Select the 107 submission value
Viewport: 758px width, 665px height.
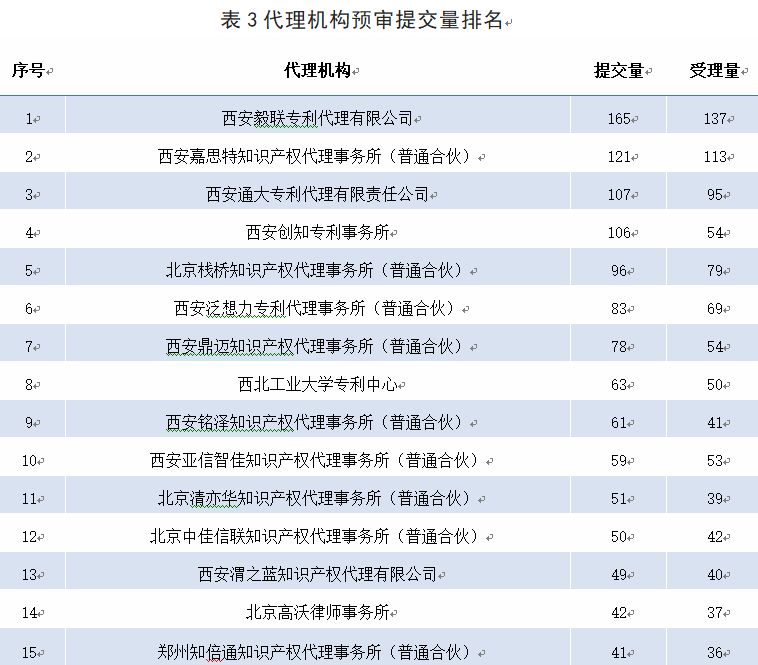click(x=619, y=194)
